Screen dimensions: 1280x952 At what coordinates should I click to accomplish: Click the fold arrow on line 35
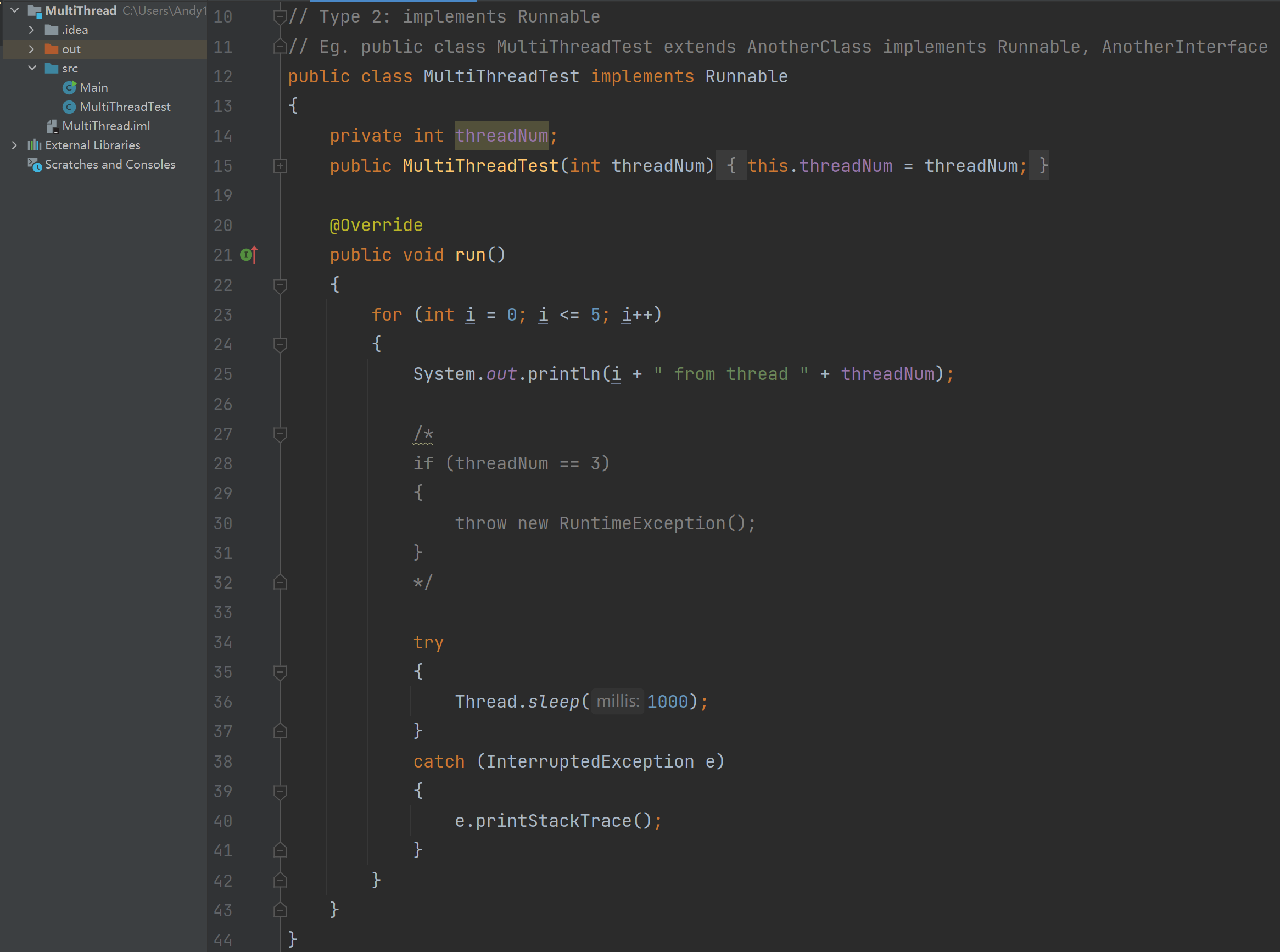[280, 671]
